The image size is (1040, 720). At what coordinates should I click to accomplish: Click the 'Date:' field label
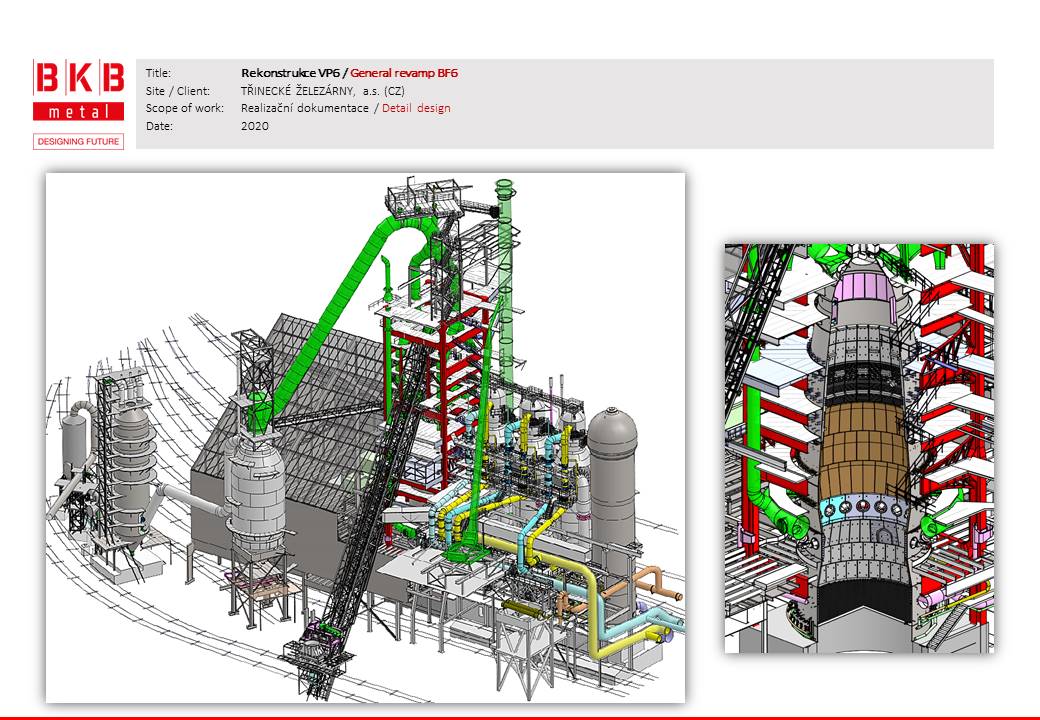click(x=159, y=126)
